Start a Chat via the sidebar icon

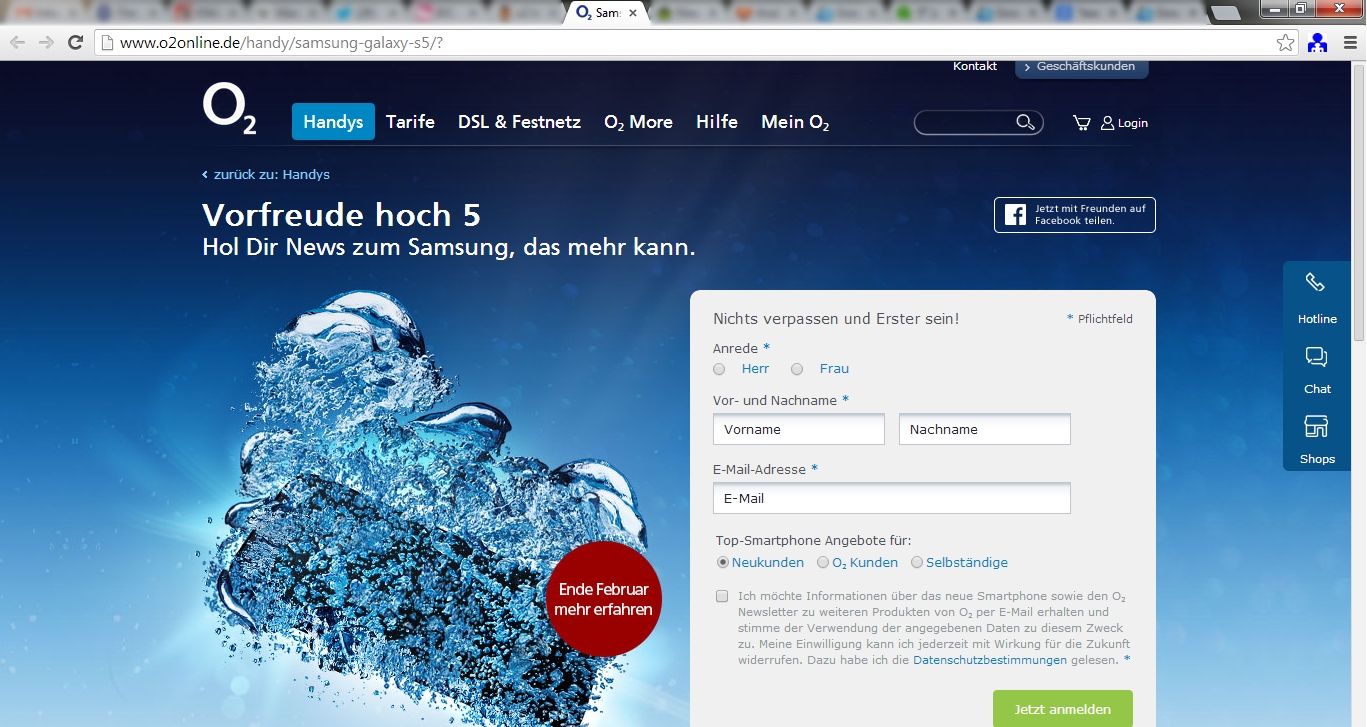coord(1316,357)
